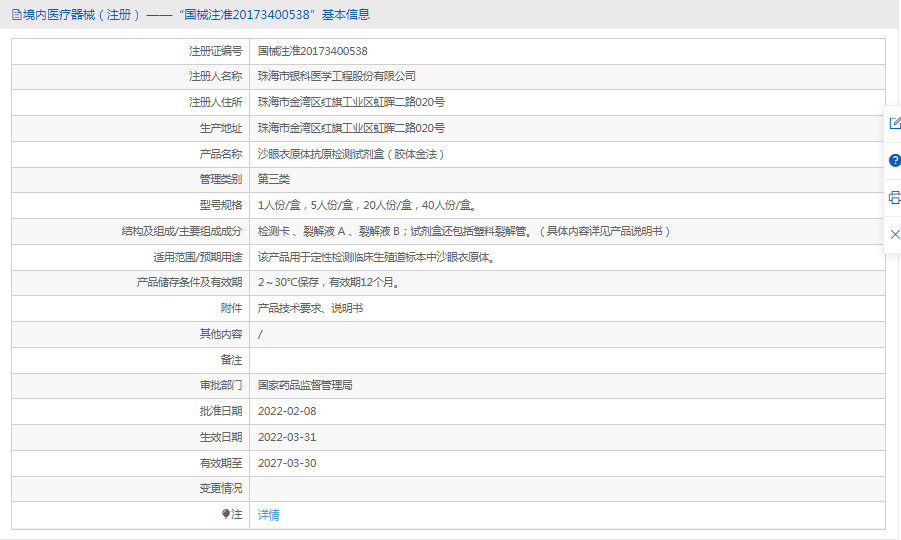The image size is (901, 540).
Task: Close the floating side toolbar with X
Action: click(x=894, y=234)
